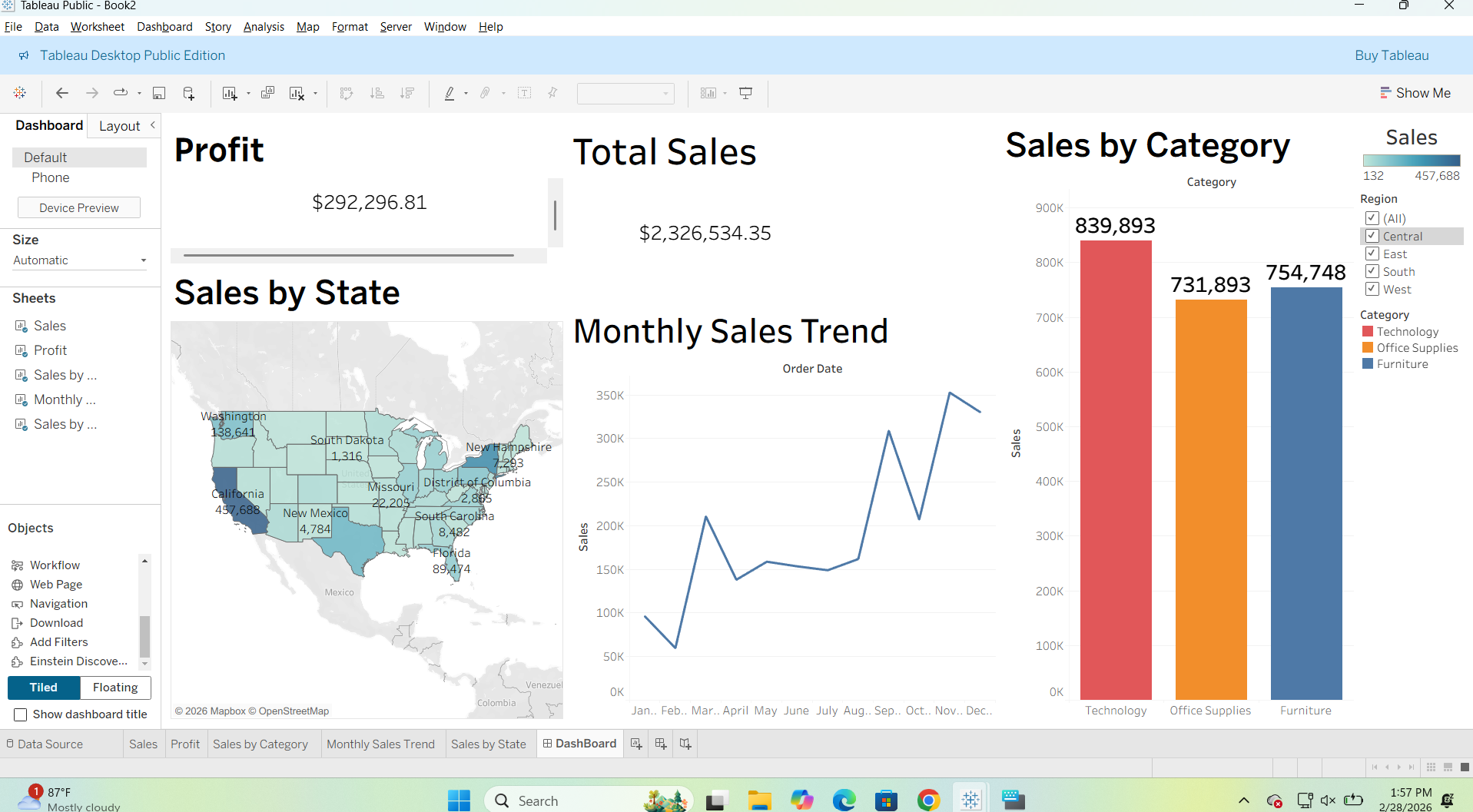Screen dimensions: 1473x812
Task: Click the Add new data source icon
Action: click(x=188, y=93)
